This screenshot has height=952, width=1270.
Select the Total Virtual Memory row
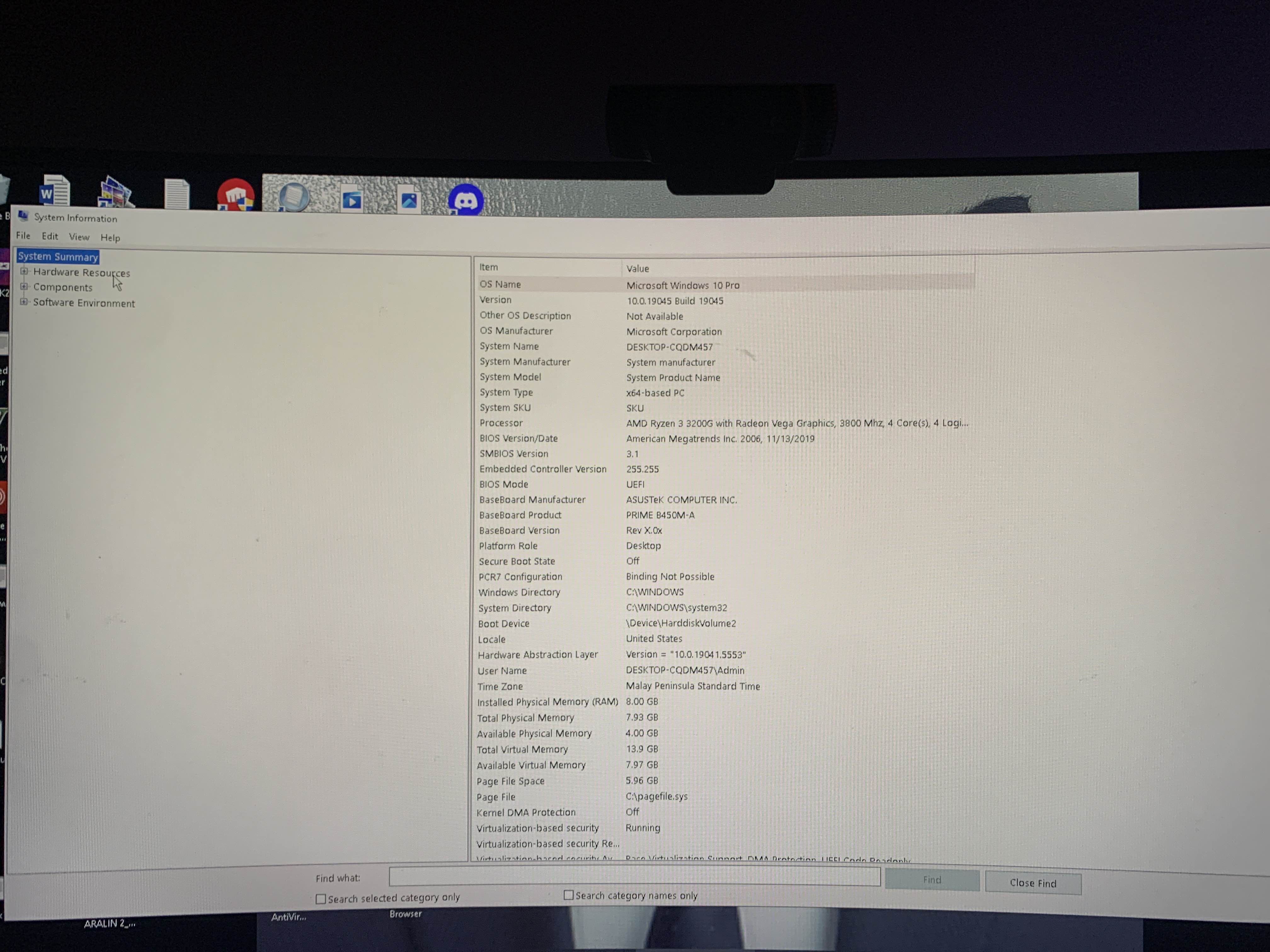pyautogui.click(x=726, y=750)
